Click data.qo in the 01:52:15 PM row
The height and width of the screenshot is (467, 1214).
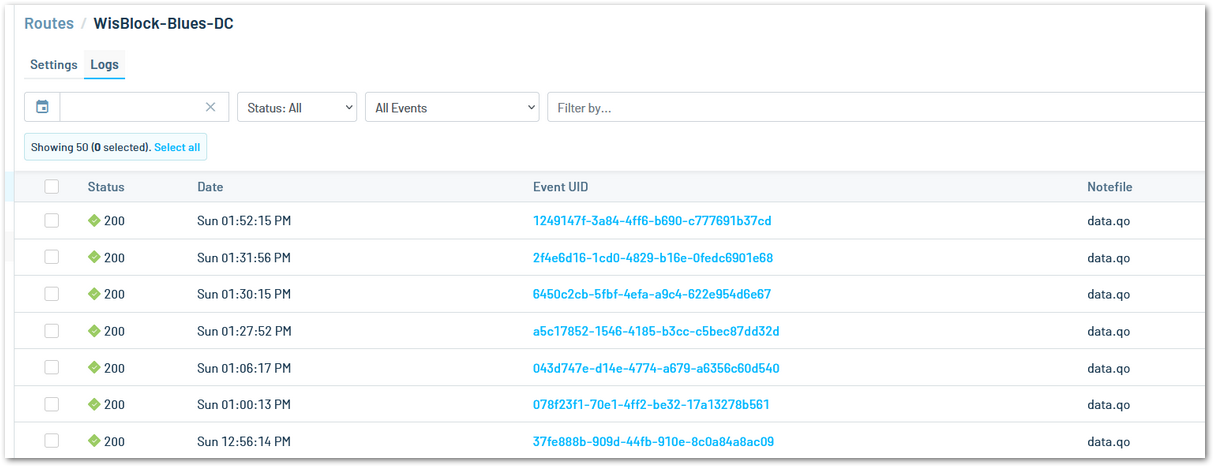1109,220
